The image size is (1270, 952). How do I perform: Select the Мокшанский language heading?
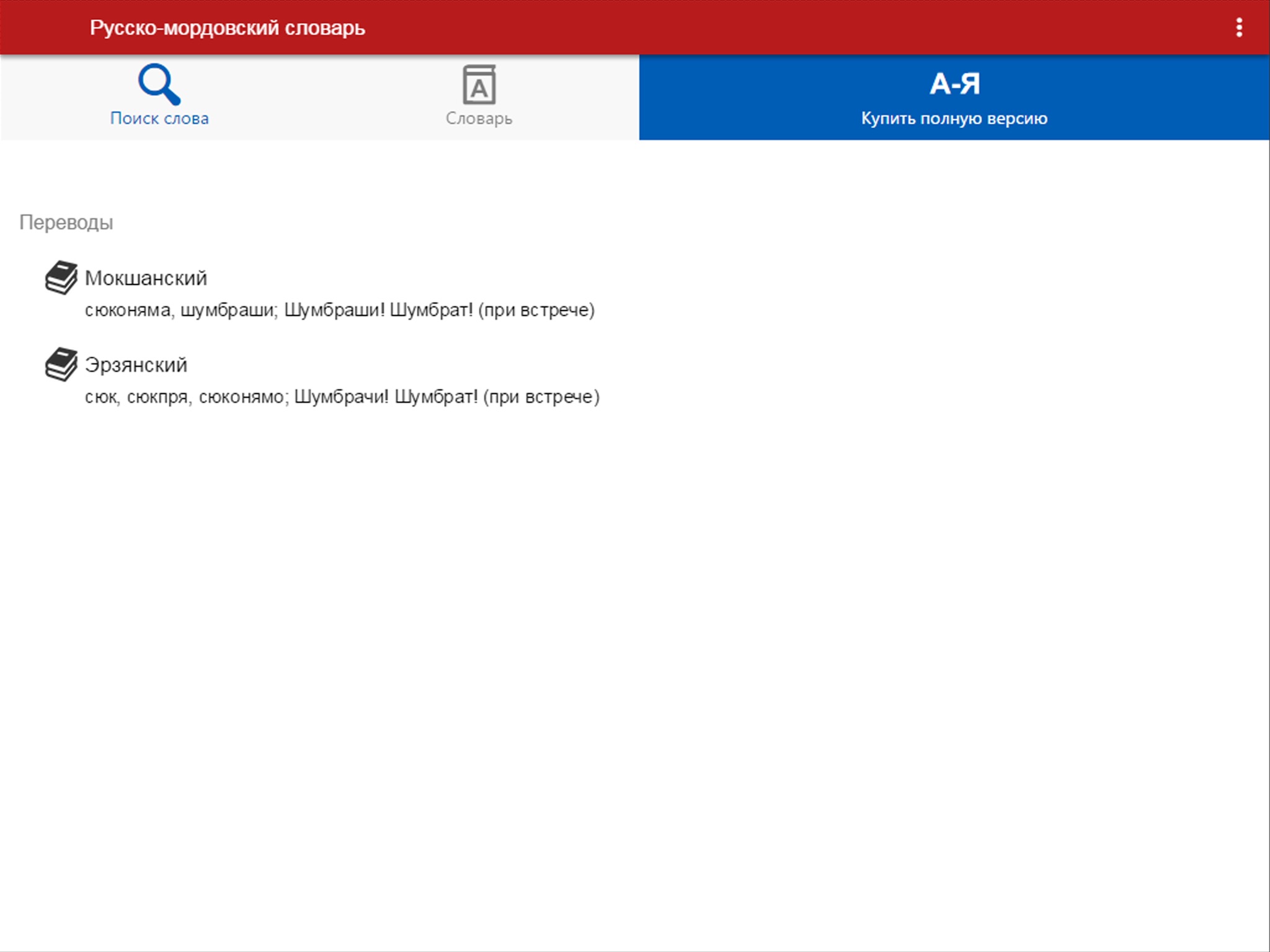click(x=146, y=278)
